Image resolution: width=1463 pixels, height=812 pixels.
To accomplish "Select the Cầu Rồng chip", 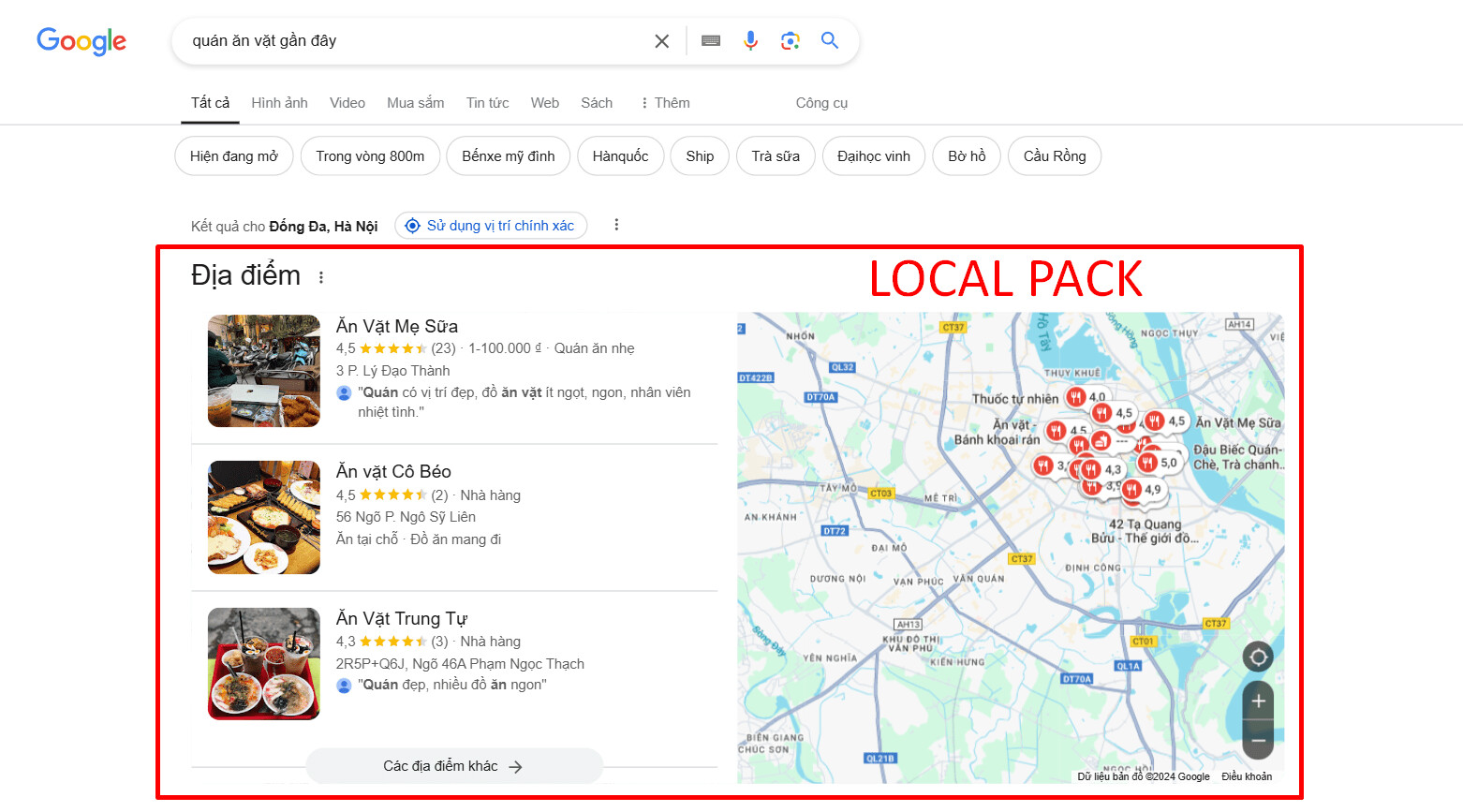I will tap(1055, 156).
